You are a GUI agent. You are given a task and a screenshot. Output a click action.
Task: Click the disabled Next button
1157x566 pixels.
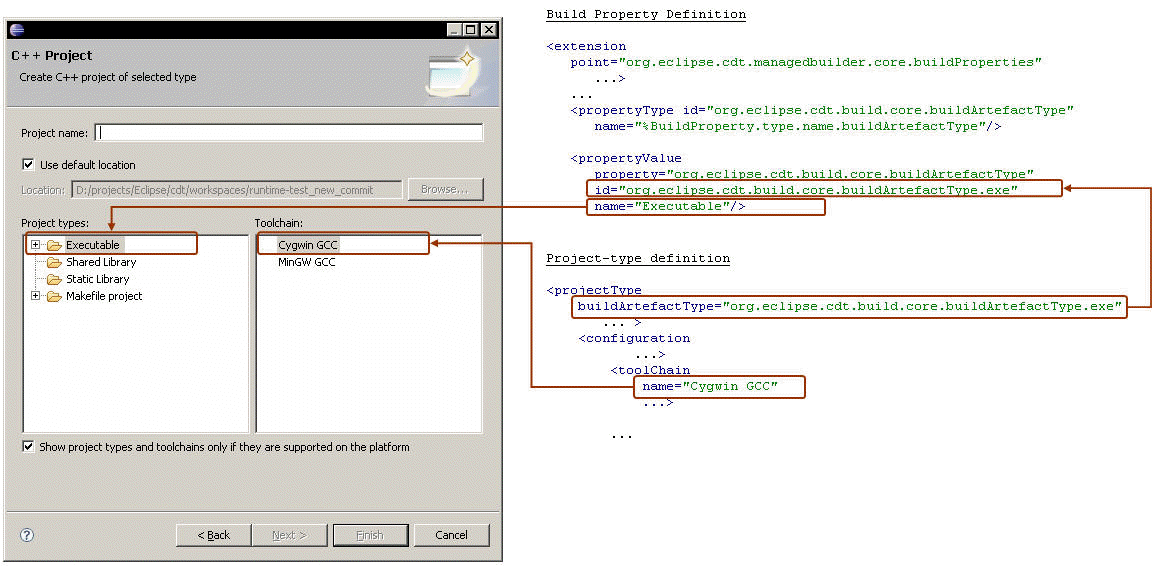click(290, 535)
